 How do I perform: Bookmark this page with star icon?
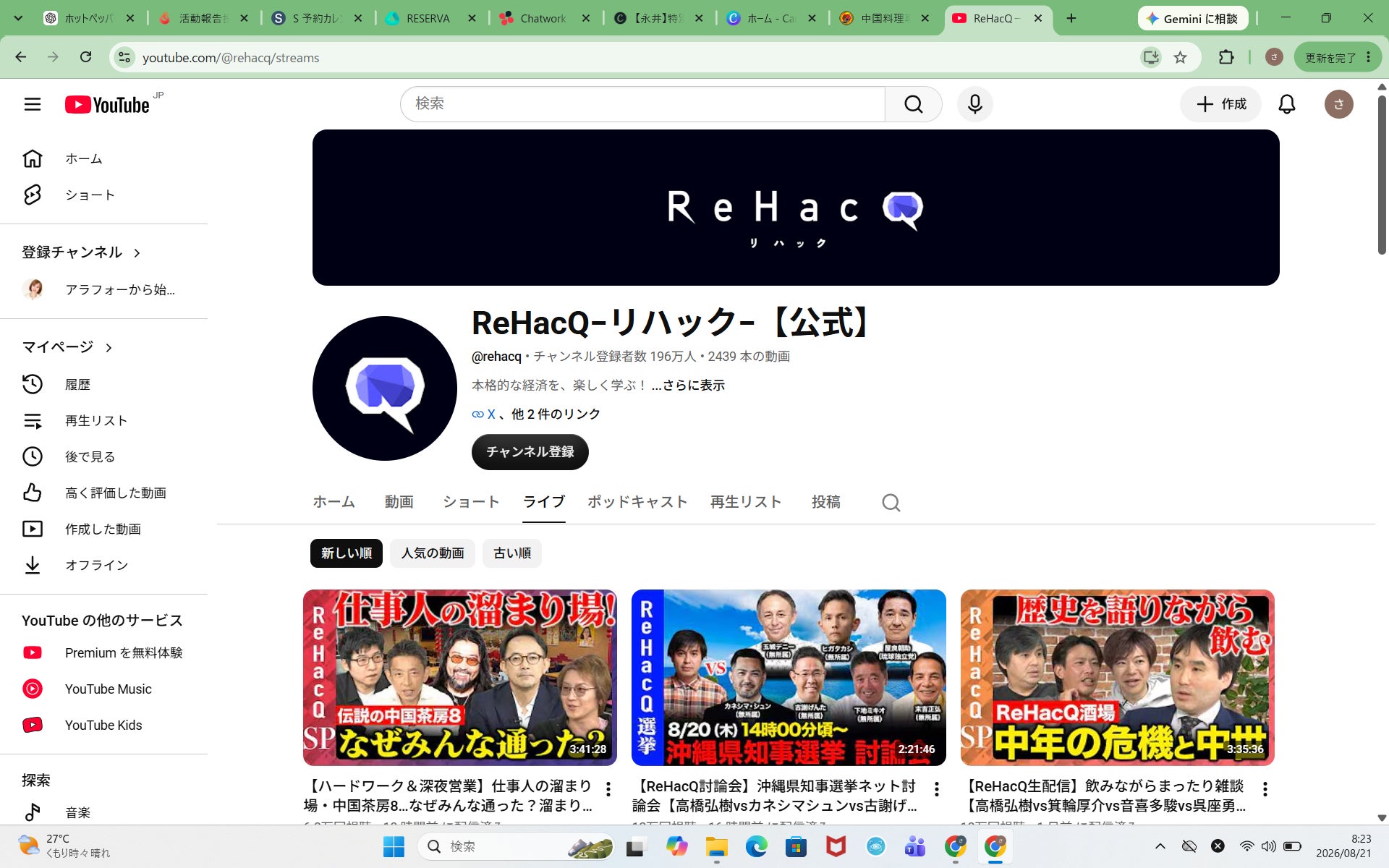pyautogui.click(x=1180, y=57)
